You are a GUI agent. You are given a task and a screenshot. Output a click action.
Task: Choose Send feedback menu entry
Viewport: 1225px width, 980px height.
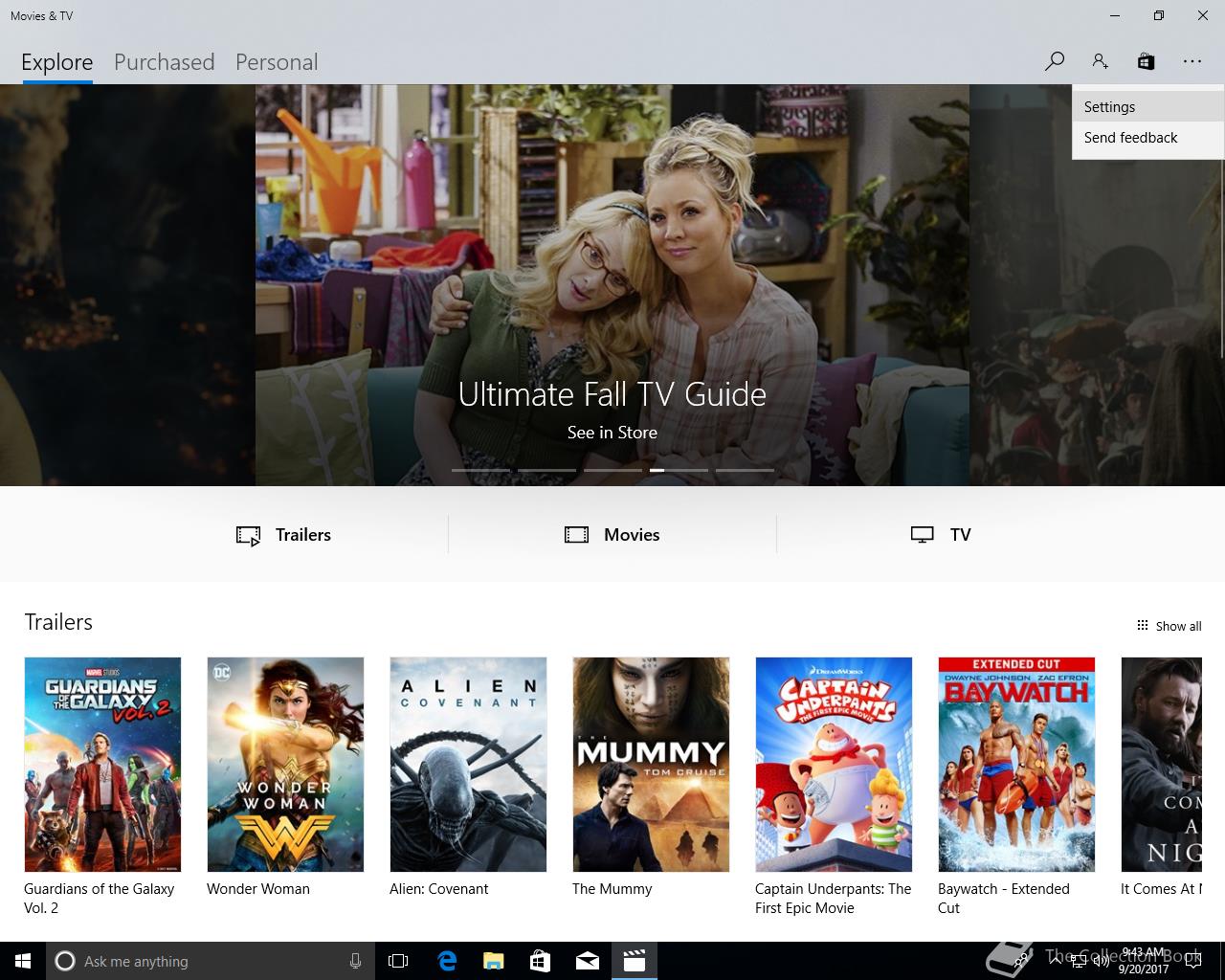pos(1148,138)
